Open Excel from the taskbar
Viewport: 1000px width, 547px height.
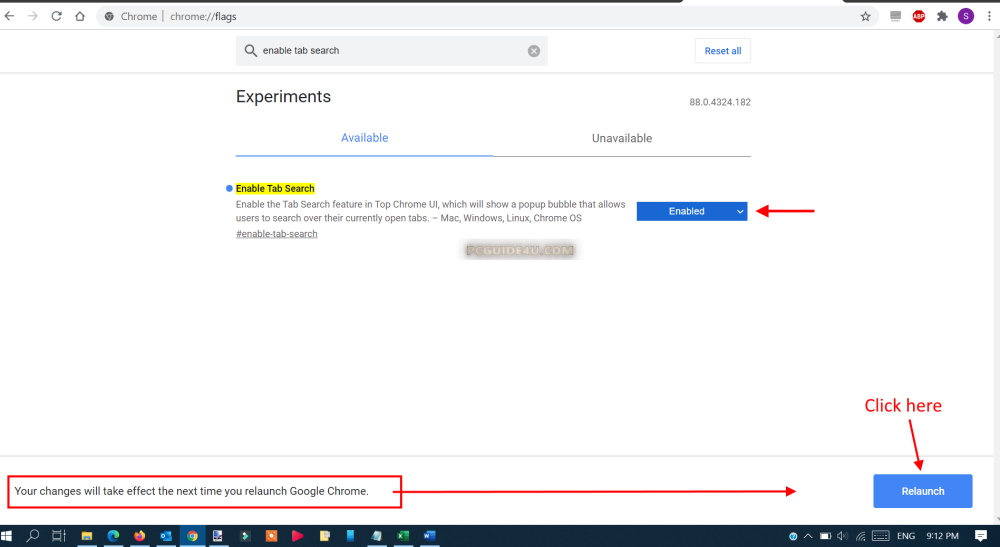[x=401, y=536]
